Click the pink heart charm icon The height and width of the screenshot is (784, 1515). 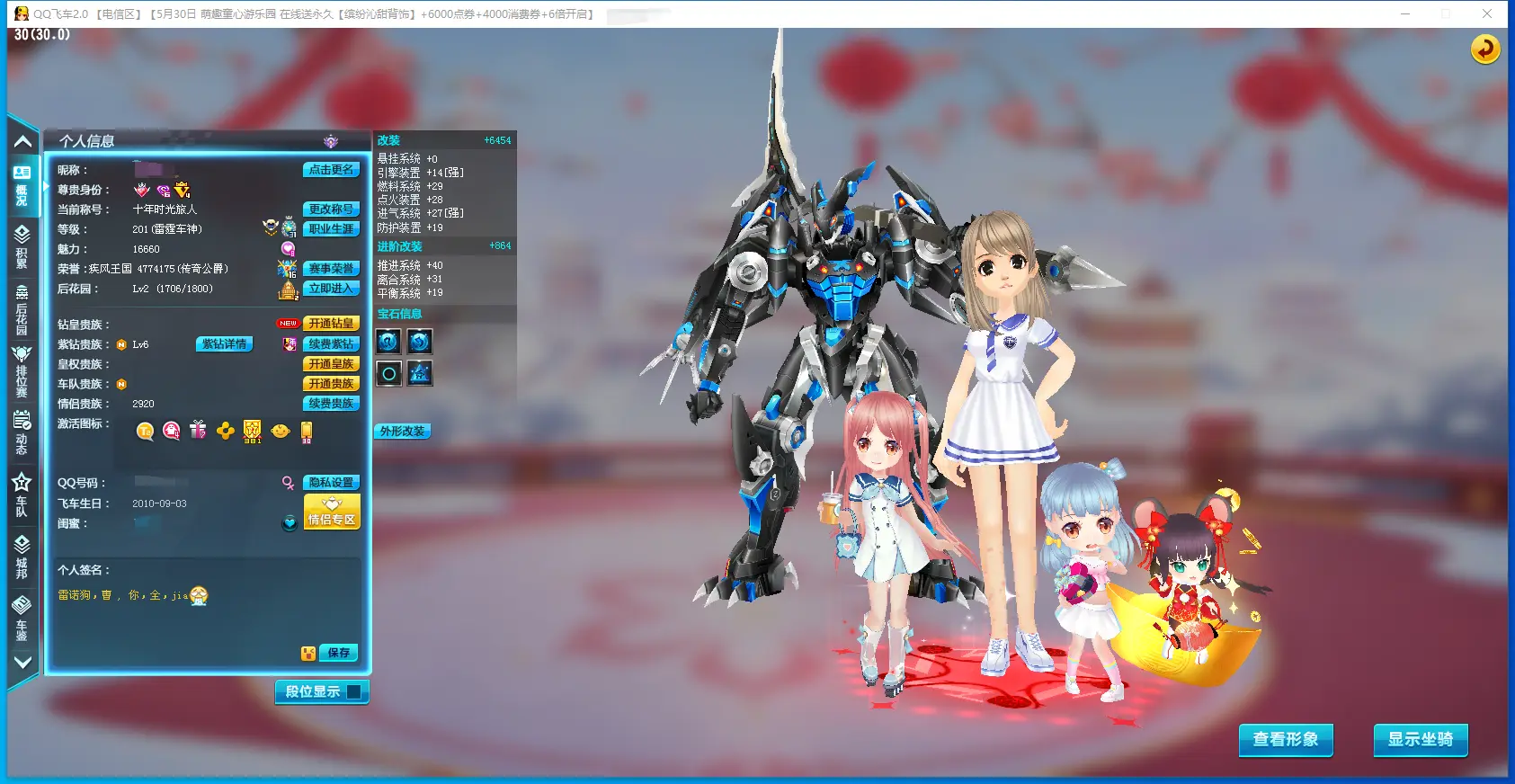click(x=289, y=249)
